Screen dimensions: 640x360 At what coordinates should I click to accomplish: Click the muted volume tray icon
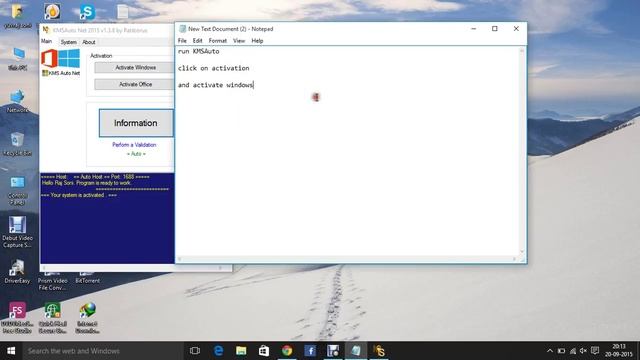[583, 351]
